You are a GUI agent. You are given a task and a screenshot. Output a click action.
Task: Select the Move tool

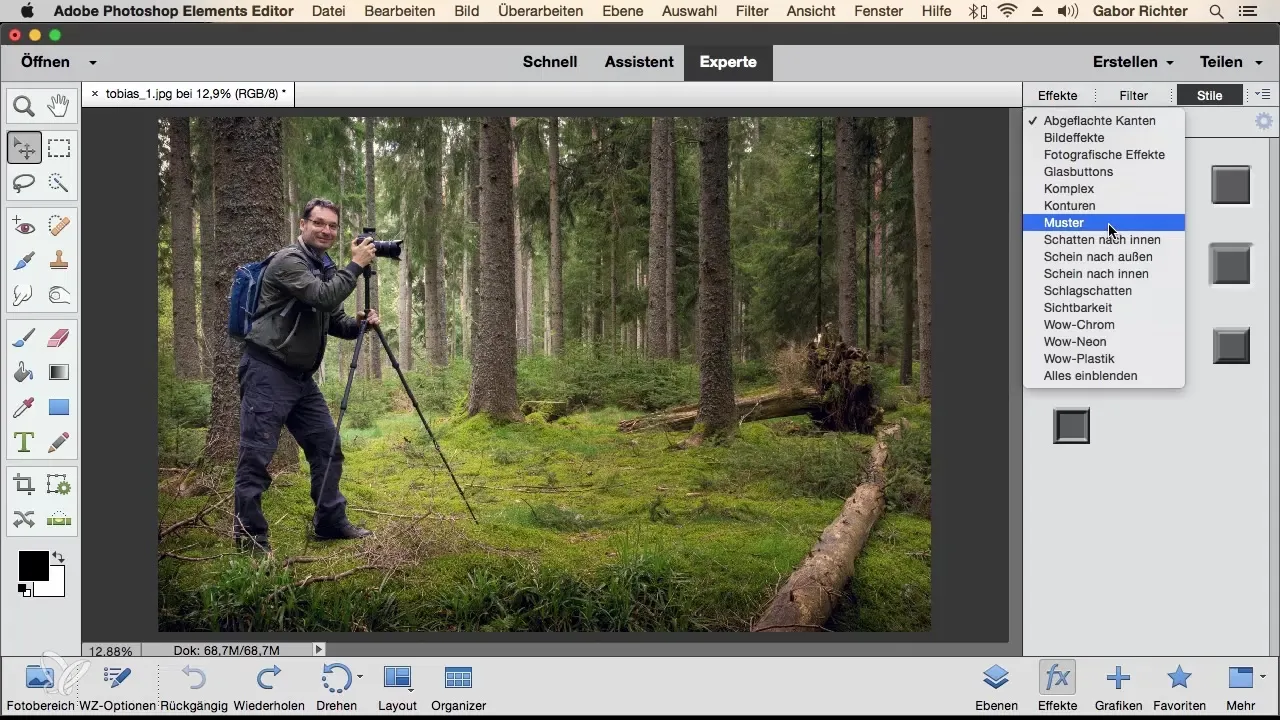pos(24,148)
